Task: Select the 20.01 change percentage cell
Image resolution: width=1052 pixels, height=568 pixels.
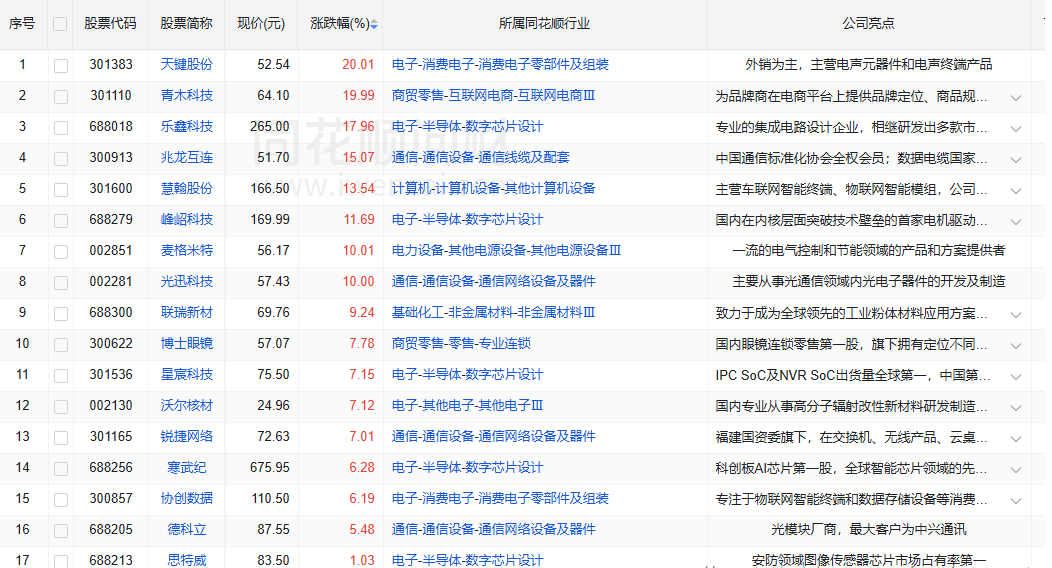Action: pyautogui.click(x=358, y=64)
